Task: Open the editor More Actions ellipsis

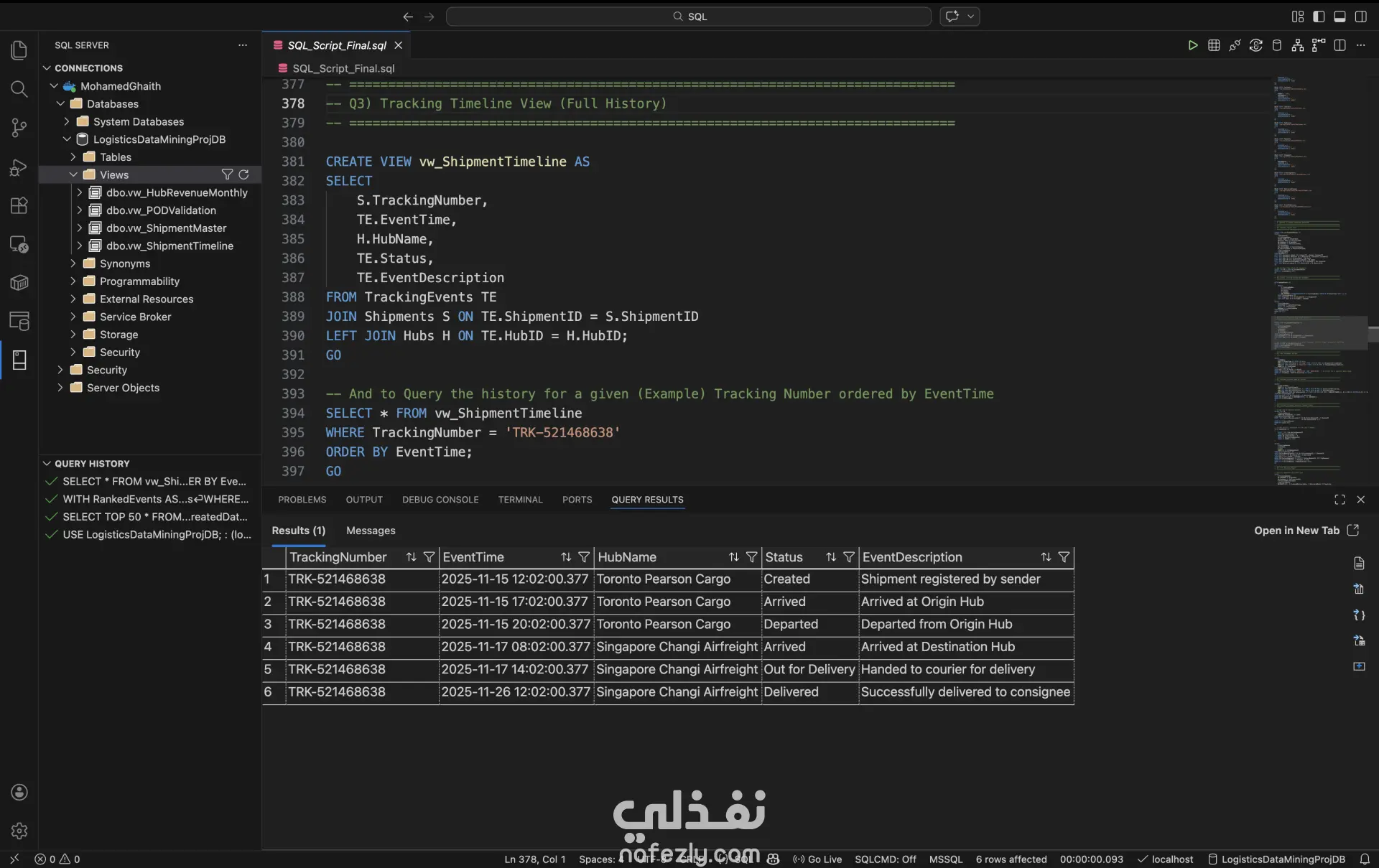Action: (1360, 45)
